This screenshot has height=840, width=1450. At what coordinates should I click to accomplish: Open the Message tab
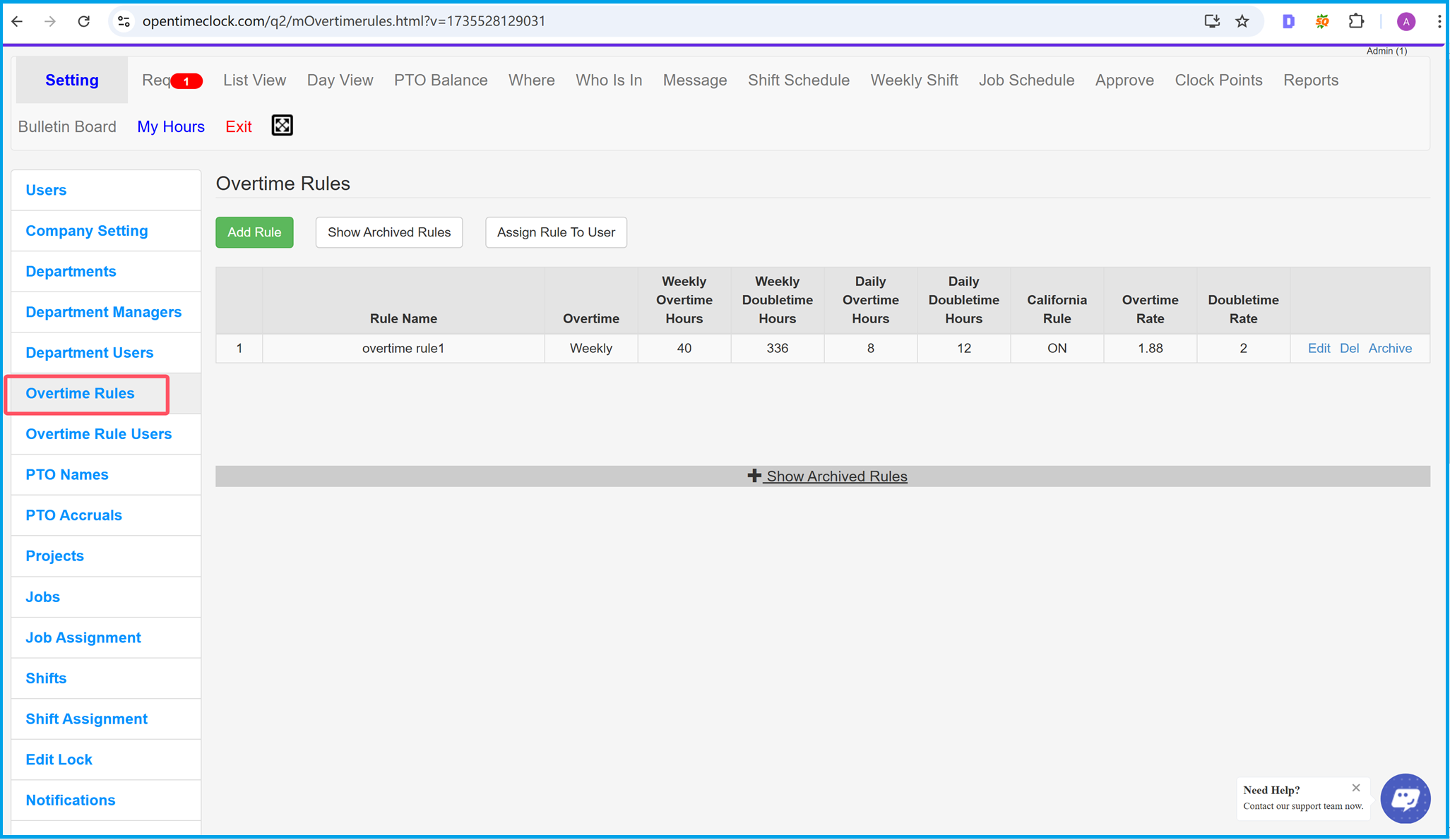[x=695, y=80]
